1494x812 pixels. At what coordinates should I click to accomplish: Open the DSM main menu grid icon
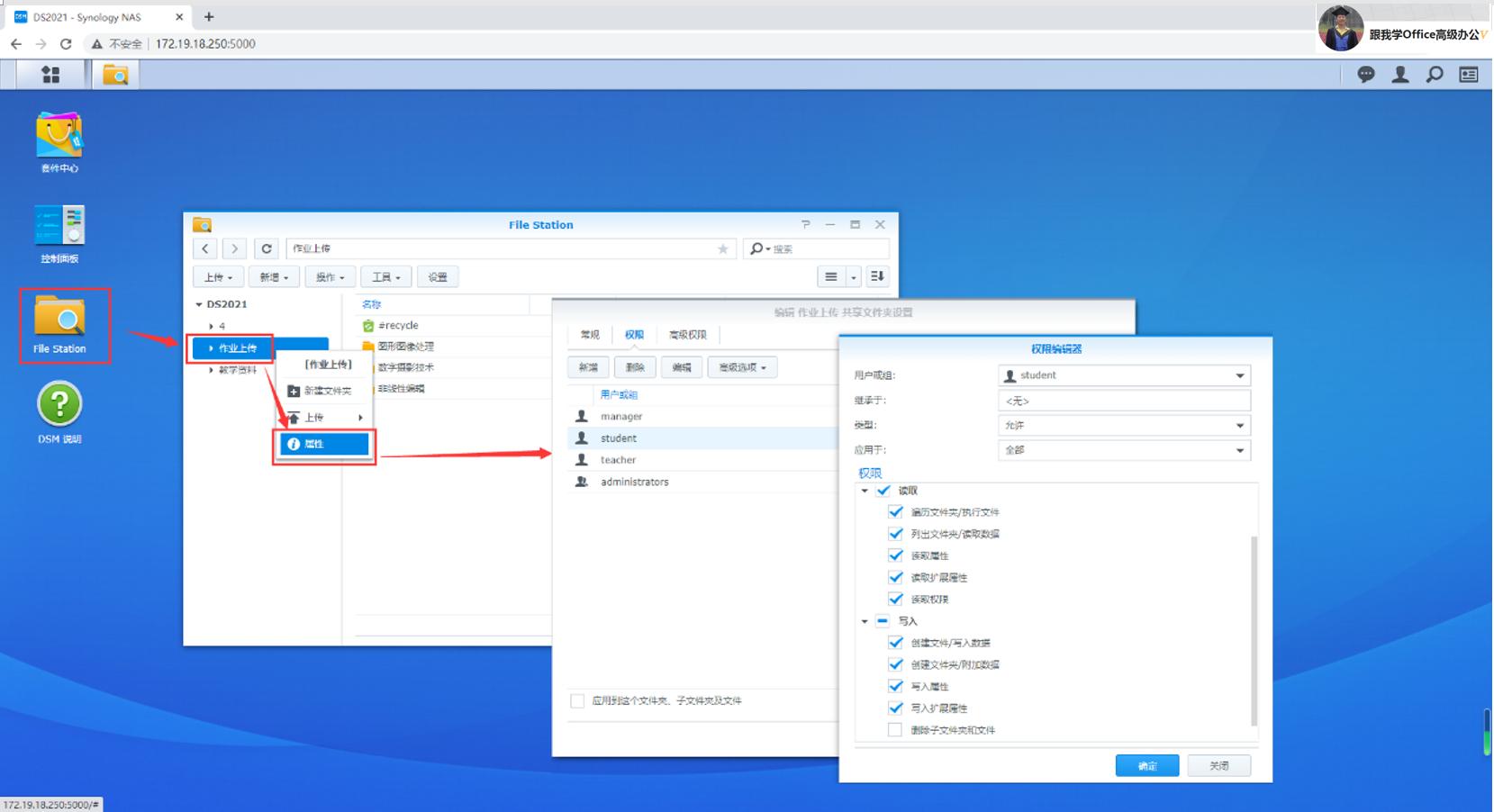tap(50, 75)
